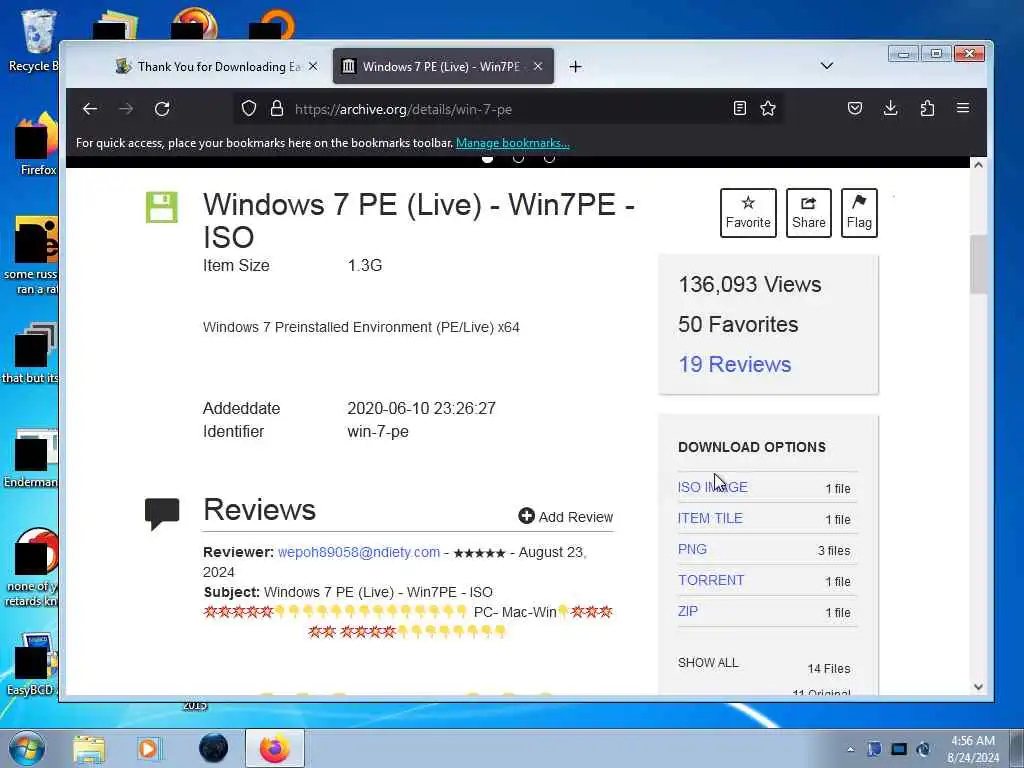Switch to Thank You for Downloading tab
This screenshot has height=768, width=1024.
click(217, 67)
